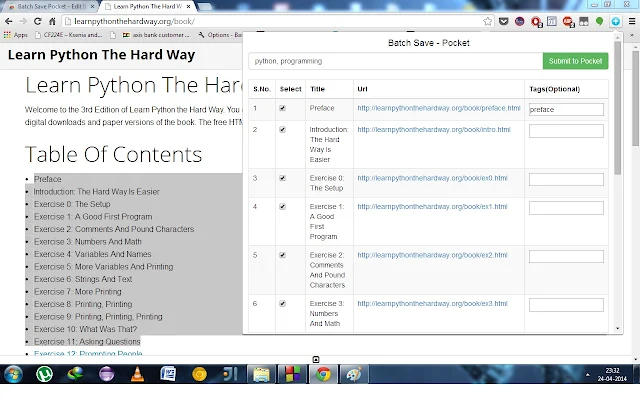The width and height of the screenshot is (640, 400).
Task: Click the Pocket extension icon
Action: coord(504,21)
